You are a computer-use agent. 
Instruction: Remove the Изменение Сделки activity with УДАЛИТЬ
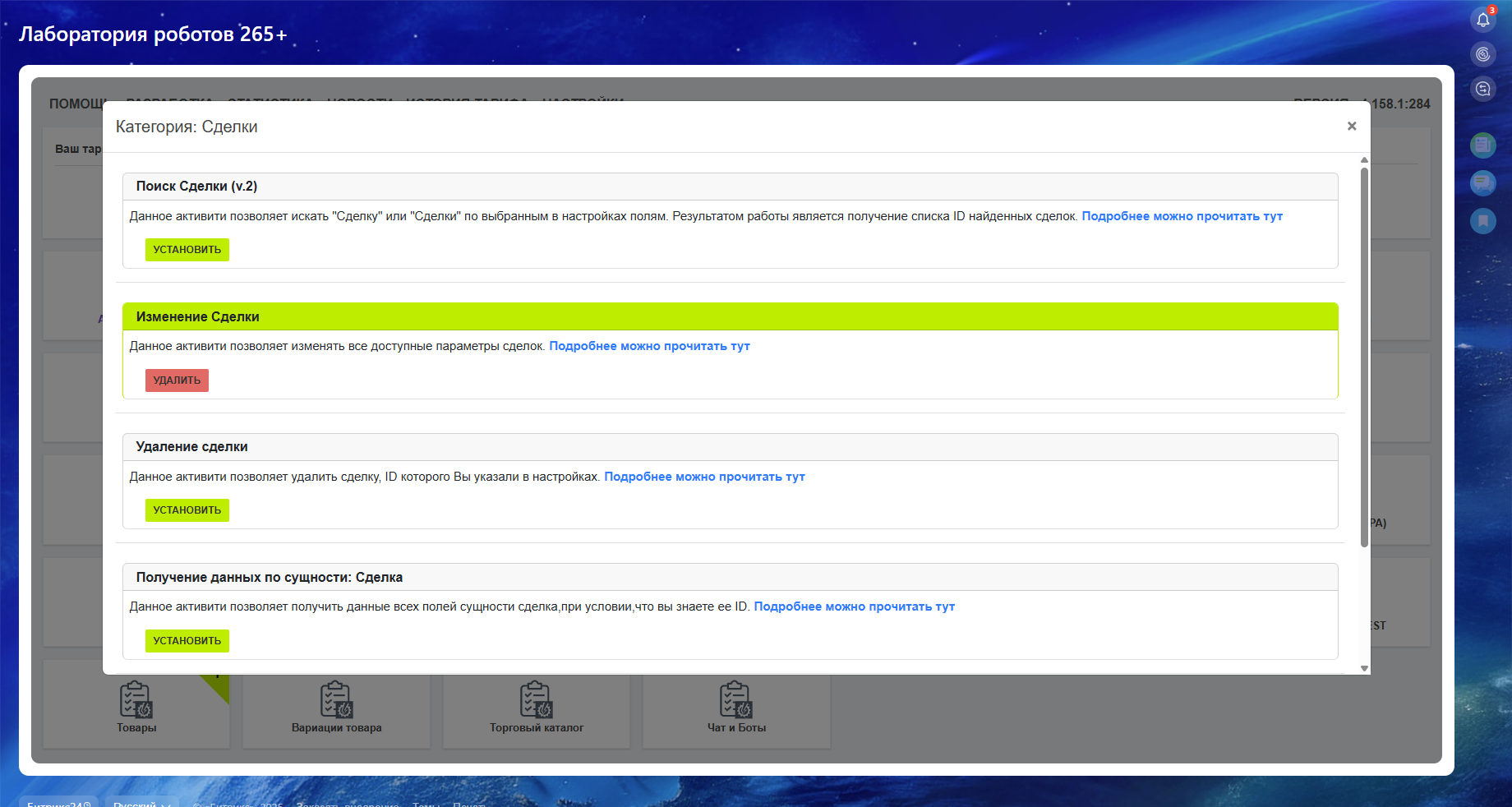(177, 380)
